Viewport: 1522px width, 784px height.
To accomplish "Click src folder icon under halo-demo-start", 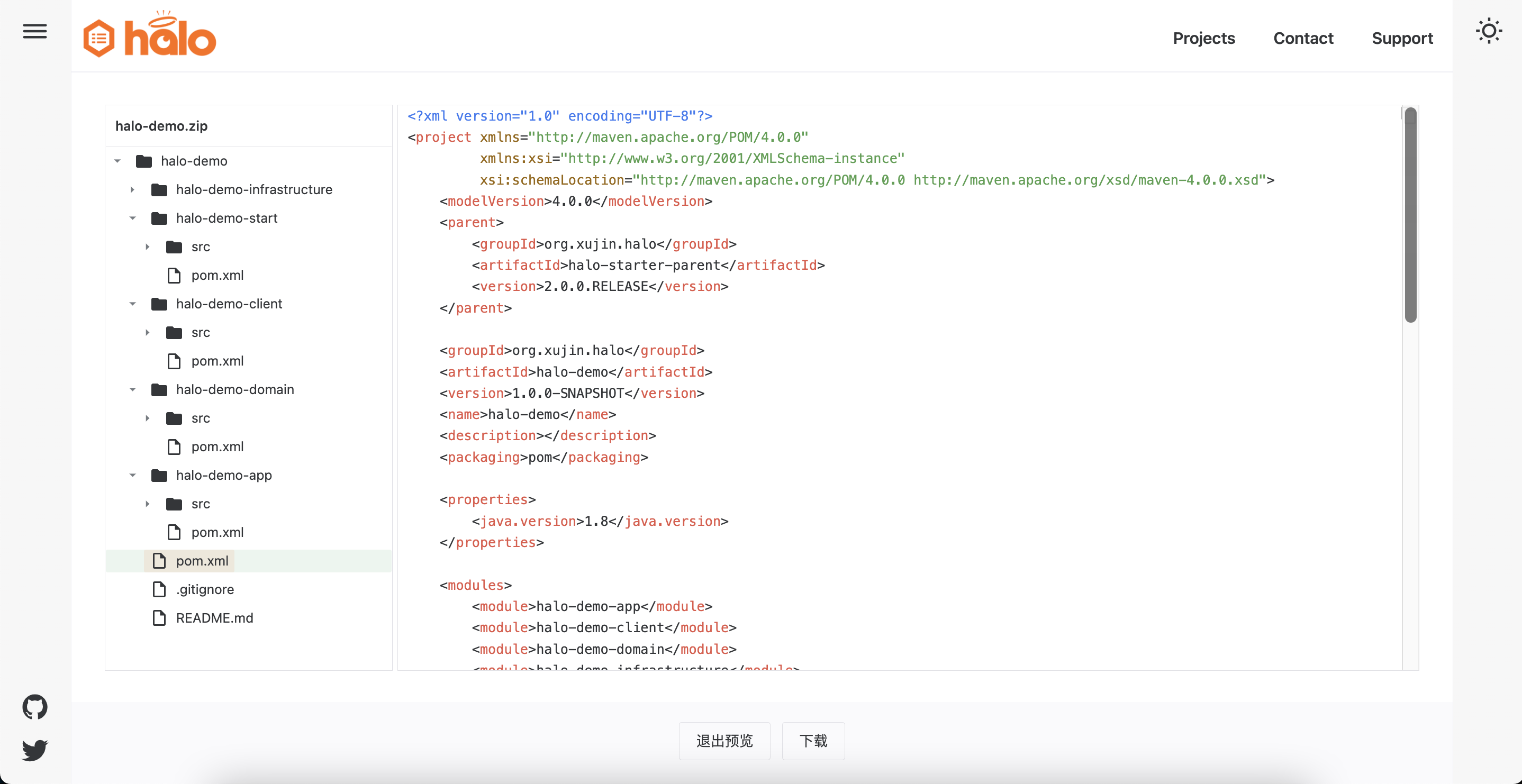I will point(174,247).
